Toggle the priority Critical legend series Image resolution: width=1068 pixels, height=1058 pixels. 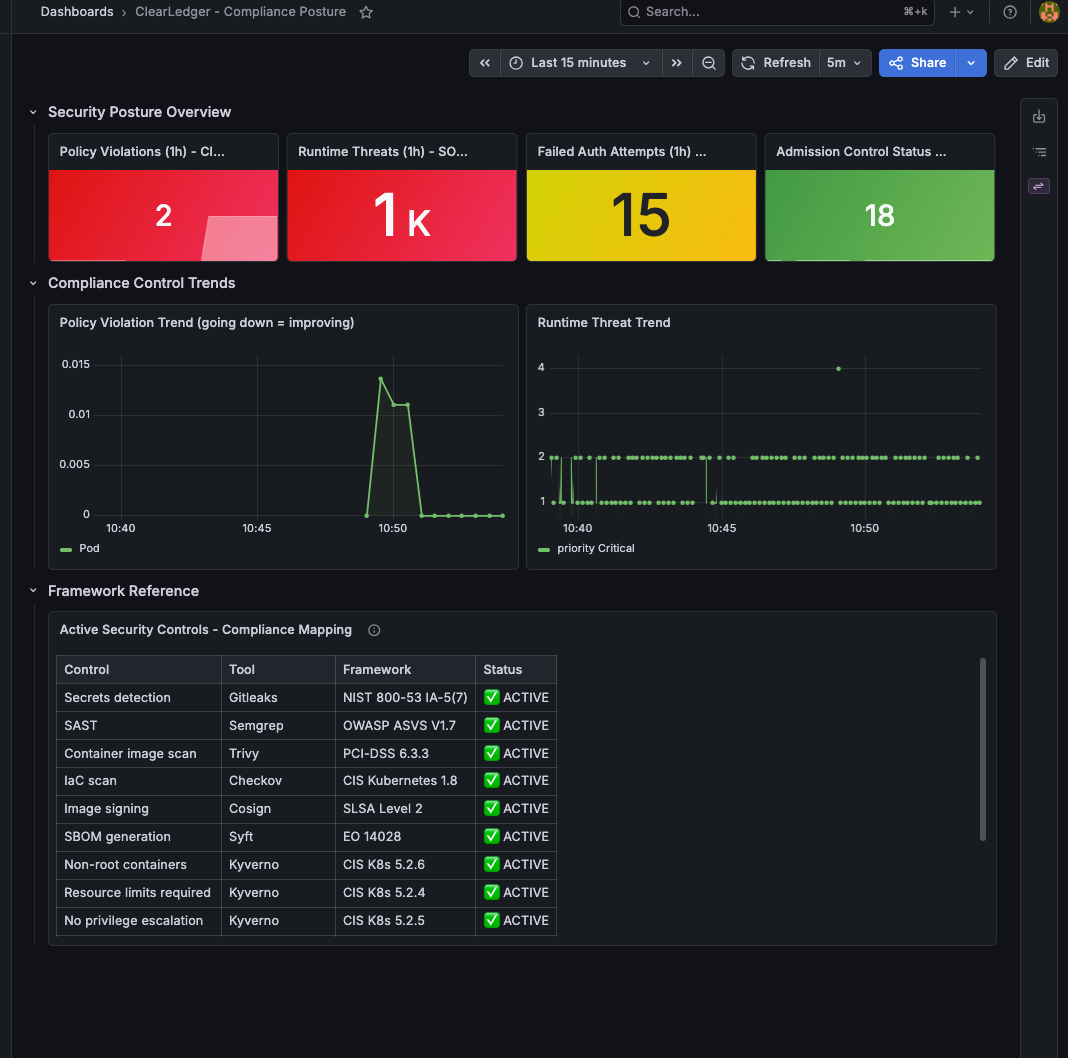click(586, 548)
